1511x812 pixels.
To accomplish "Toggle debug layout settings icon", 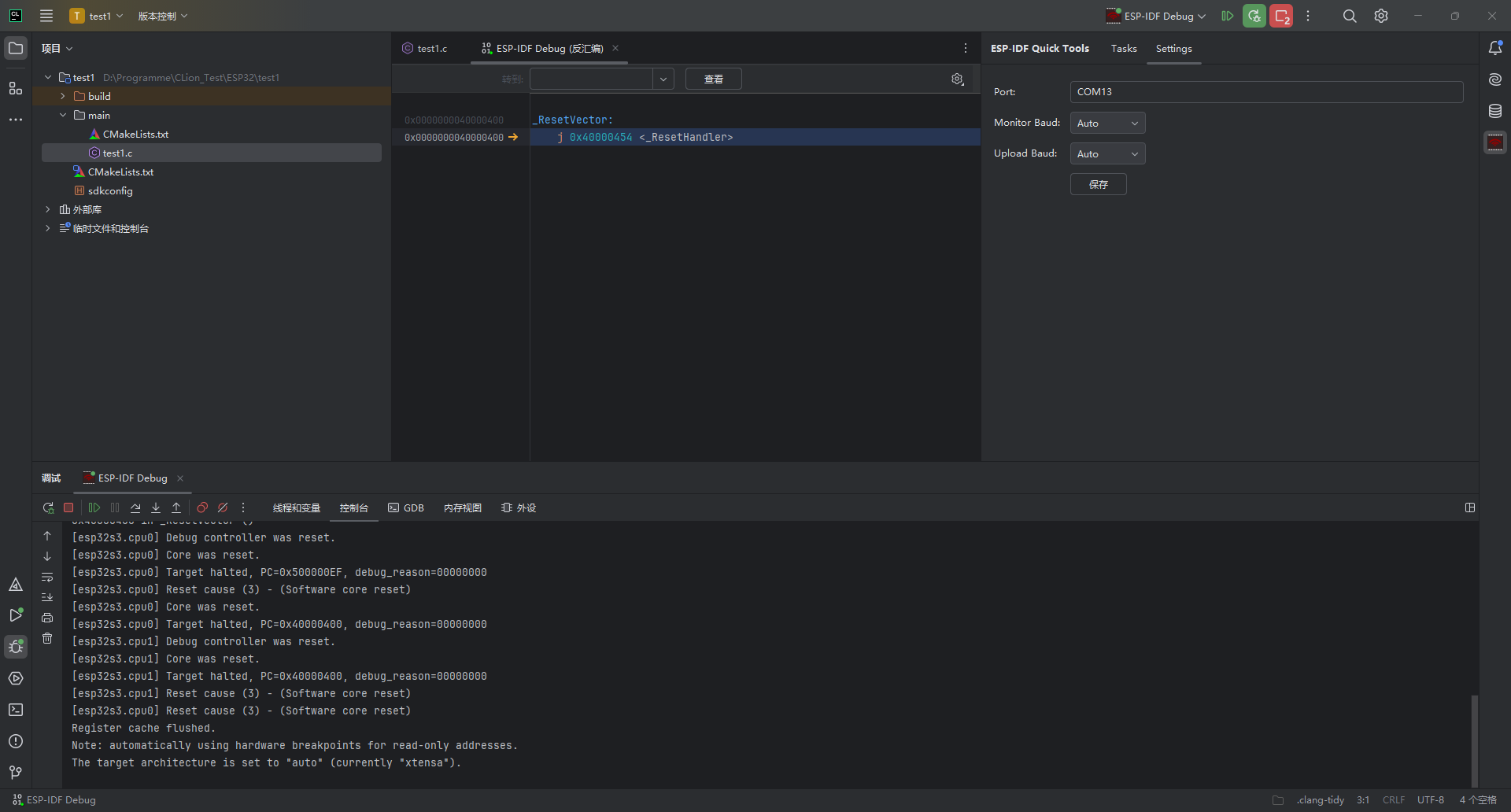I will (1470, 507).
